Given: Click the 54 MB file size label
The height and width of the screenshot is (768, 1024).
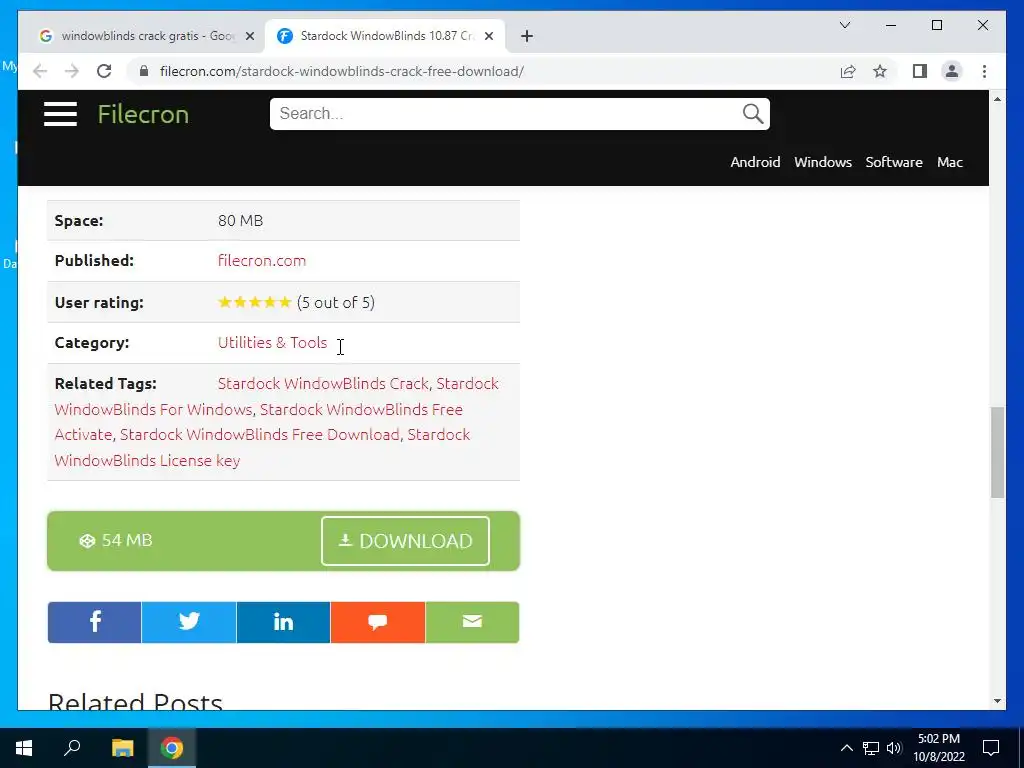Looking at the screenshot, I should pyautogui.click(x=127, y=541).
